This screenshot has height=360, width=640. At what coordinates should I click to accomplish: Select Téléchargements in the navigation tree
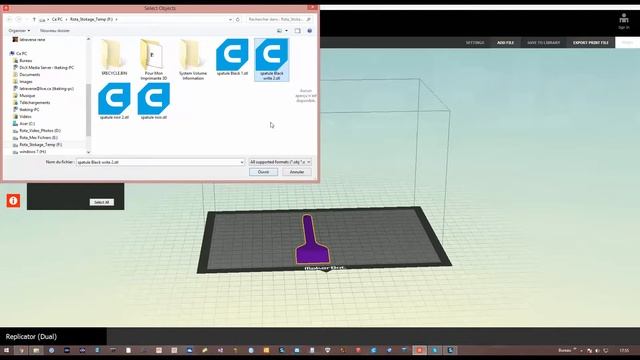coord(34,102)
